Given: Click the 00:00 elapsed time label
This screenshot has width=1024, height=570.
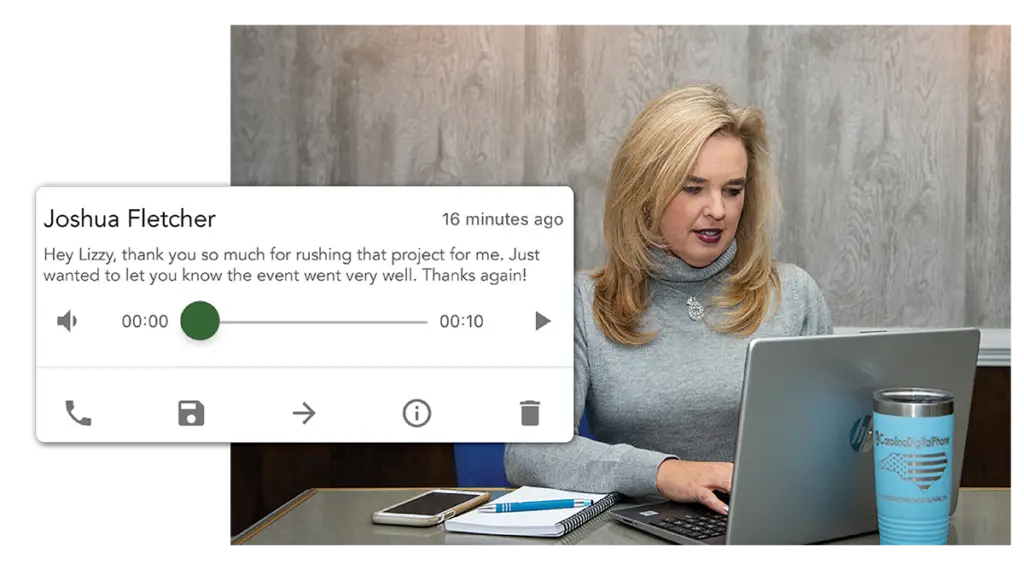Looking at the screenshot, I should [x=145, y=321].
